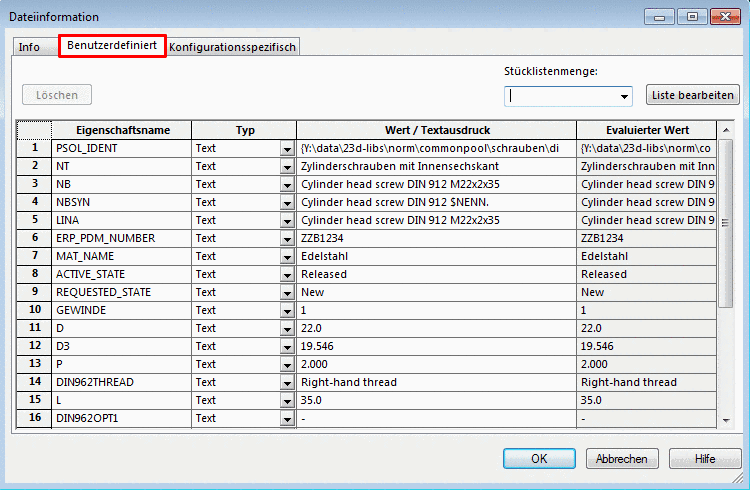Select the REQUESTED_STATE property name cell
750x490 pixels.
(x=121, y=292)
